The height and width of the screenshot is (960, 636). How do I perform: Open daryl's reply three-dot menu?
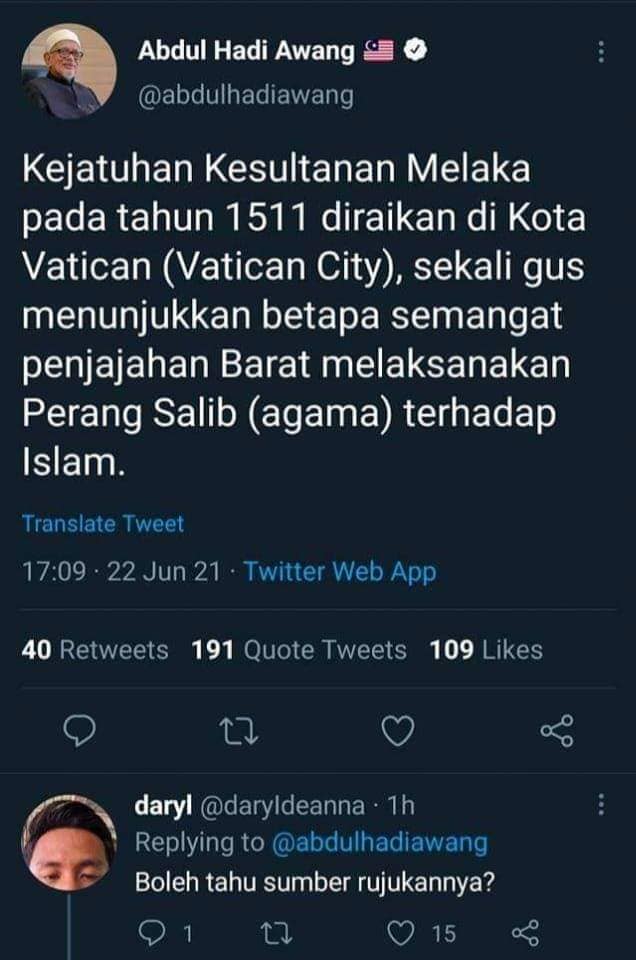(601, 804)
